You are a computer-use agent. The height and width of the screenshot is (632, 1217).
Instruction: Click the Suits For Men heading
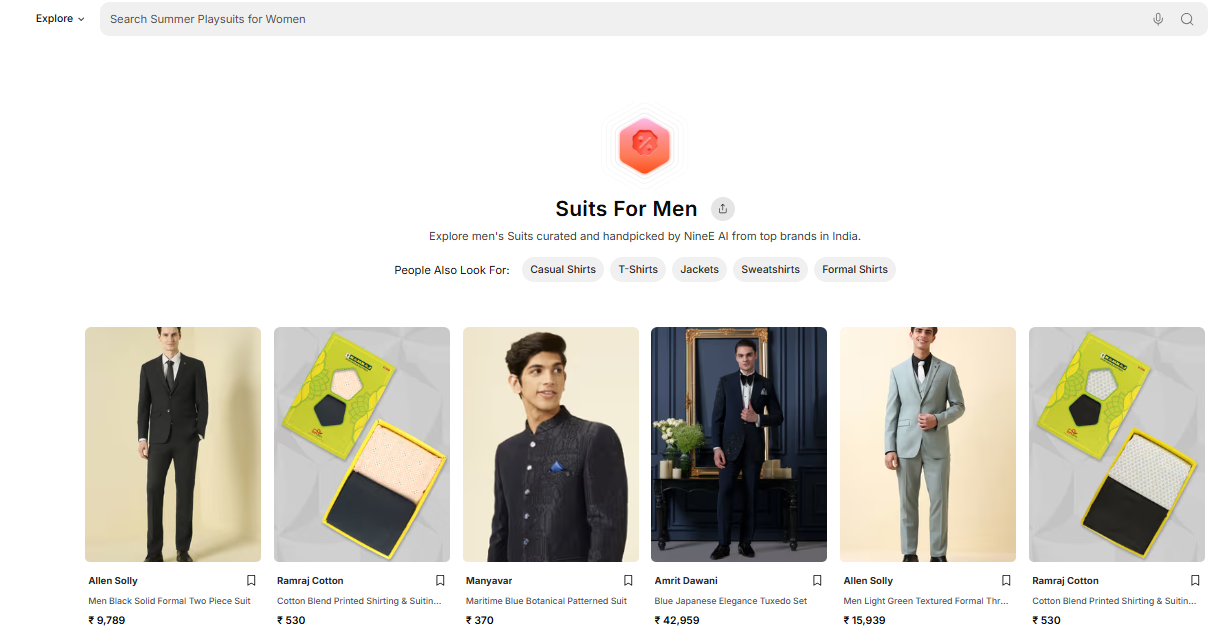[x=626, y=209]
